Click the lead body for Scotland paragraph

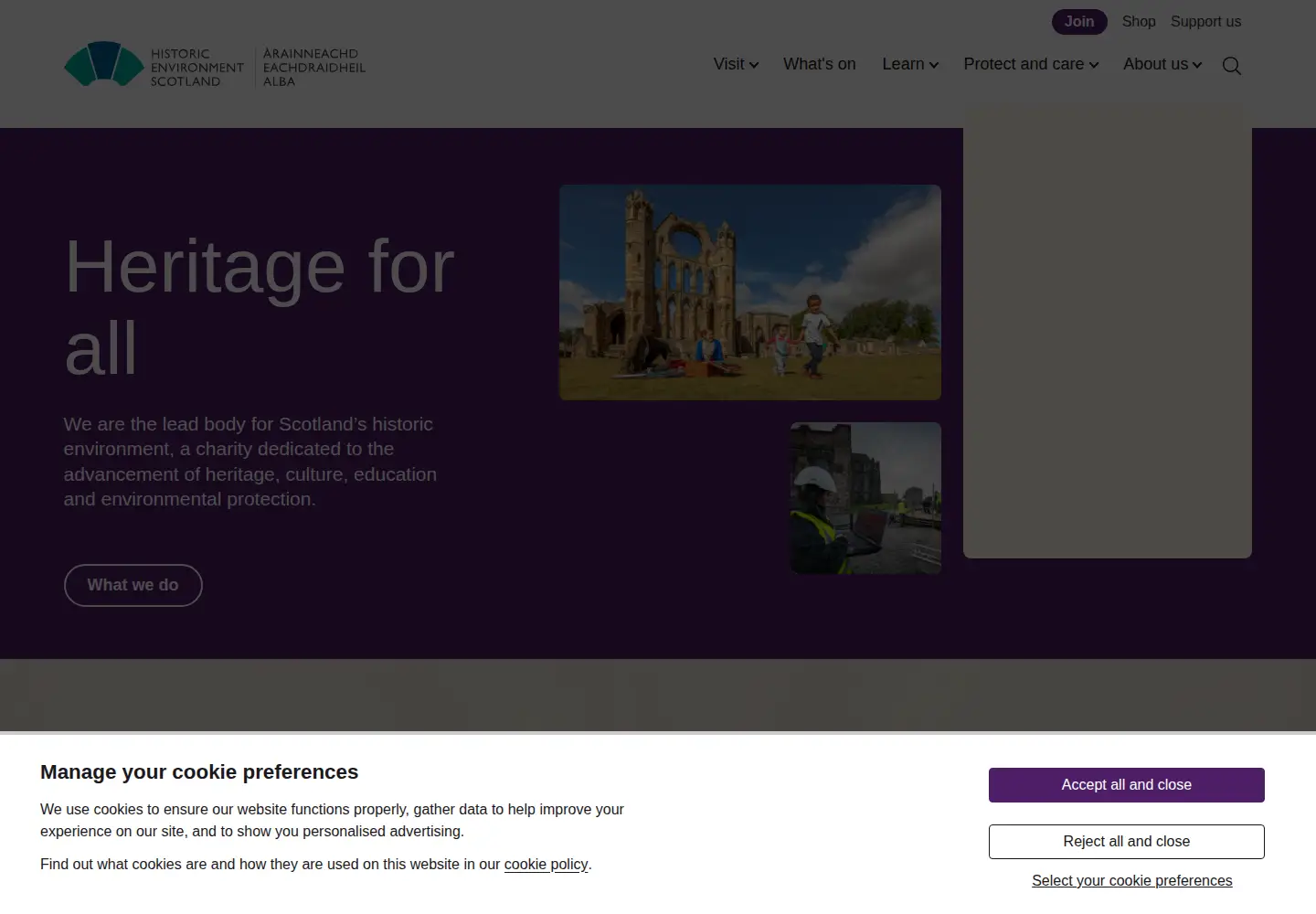click(x=250, y=462)
